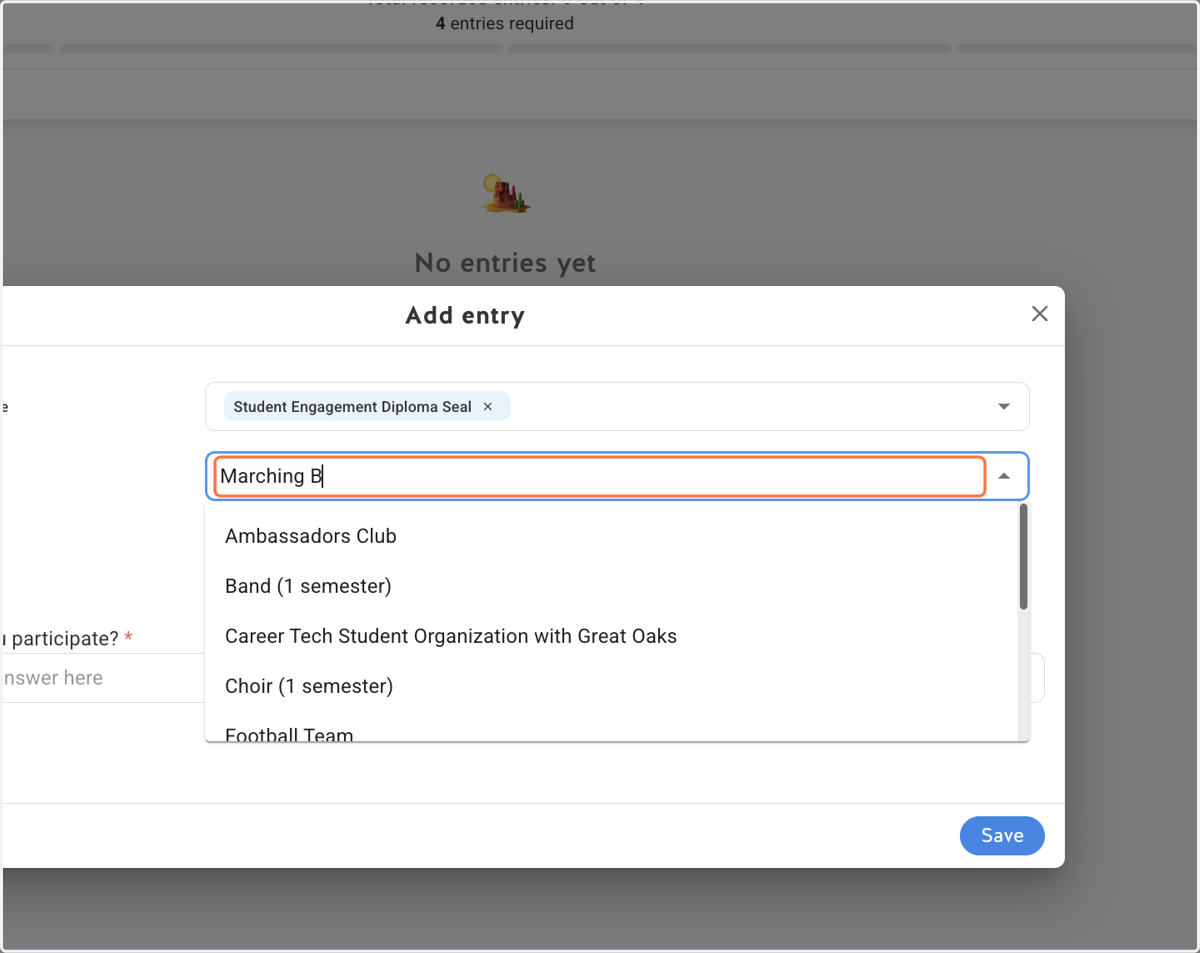This screenshot has height=953, width=1200.
Task: Click the Marching B search field
Action: click(x=600, y=476)
